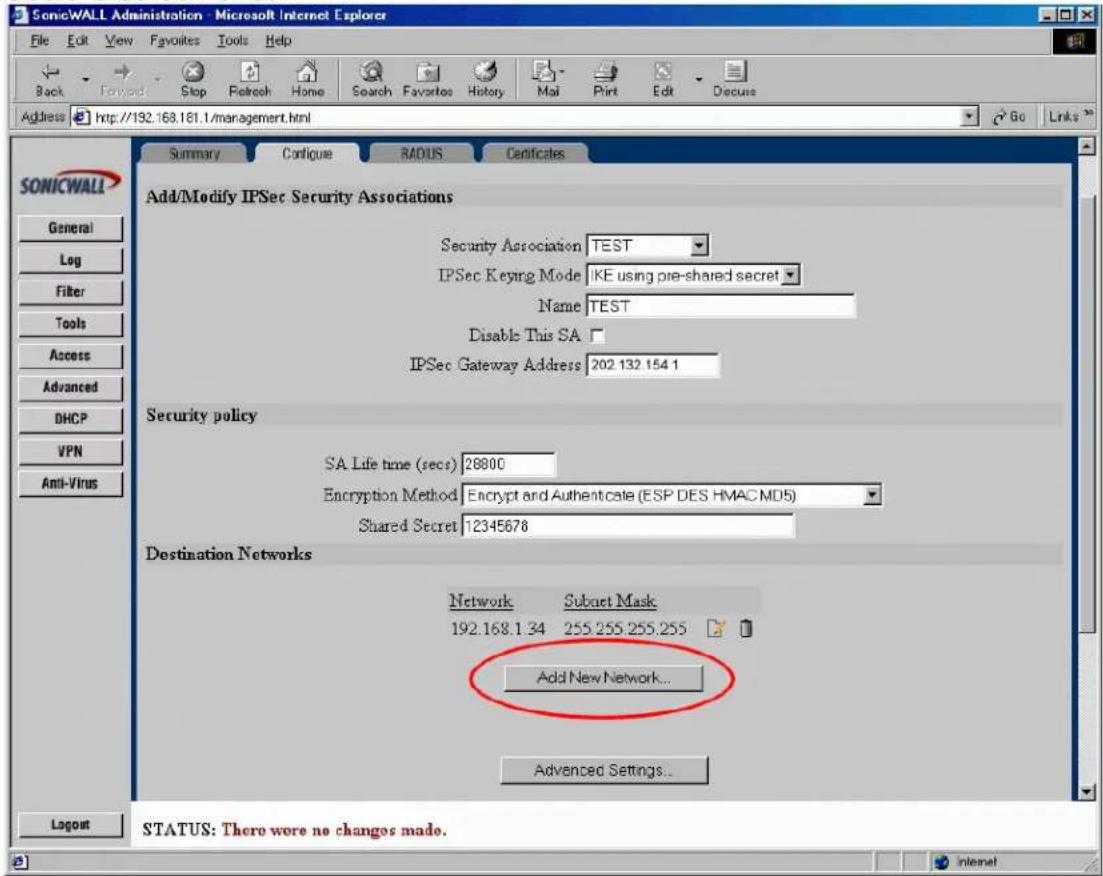Click the Subnet Mask column header
Viewport: 1103px width, 876px height.
[x=610, y=601]
